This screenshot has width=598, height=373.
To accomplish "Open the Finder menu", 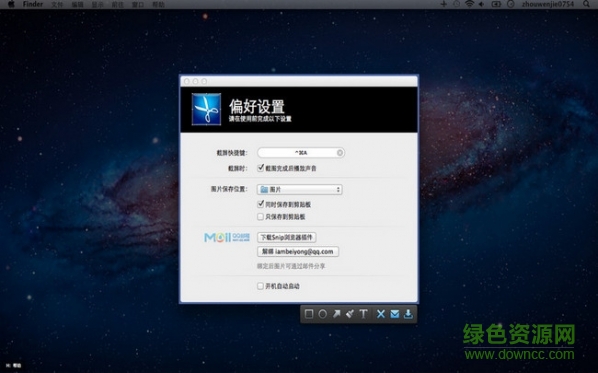I will [33, 4].
